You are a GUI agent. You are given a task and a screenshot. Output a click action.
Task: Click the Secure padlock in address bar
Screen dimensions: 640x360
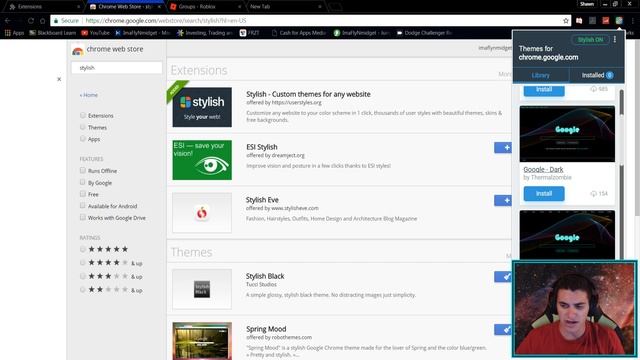56,20
